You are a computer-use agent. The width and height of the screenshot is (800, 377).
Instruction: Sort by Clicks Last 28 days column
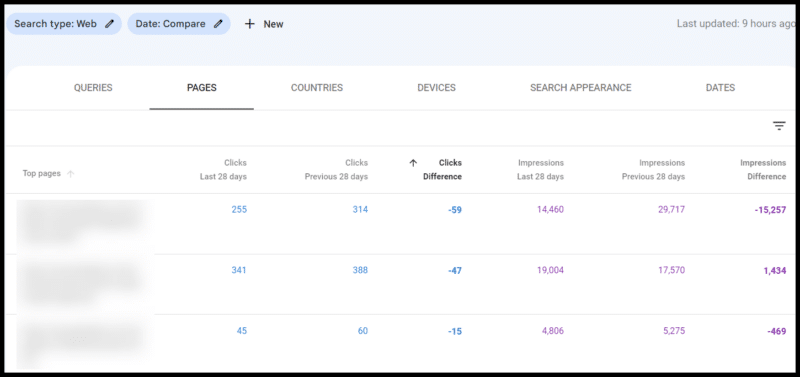(223, 170)
